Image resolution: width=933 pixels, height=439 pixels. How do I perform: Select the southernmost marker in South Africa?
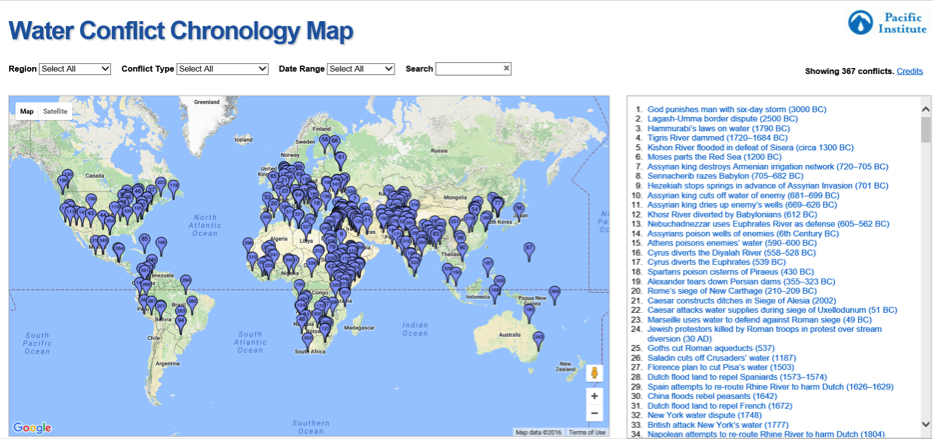tap(307, 341)
